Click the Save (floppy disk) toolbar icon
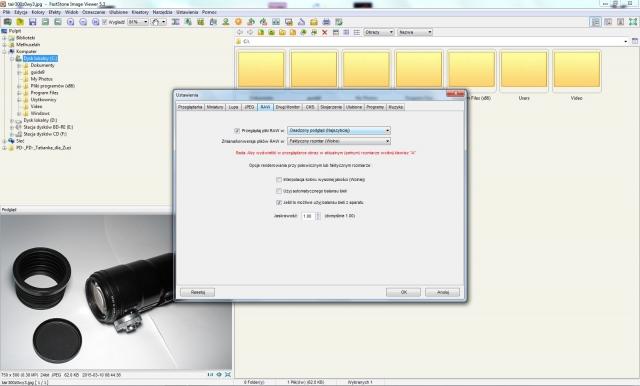 tap(32, 22)
